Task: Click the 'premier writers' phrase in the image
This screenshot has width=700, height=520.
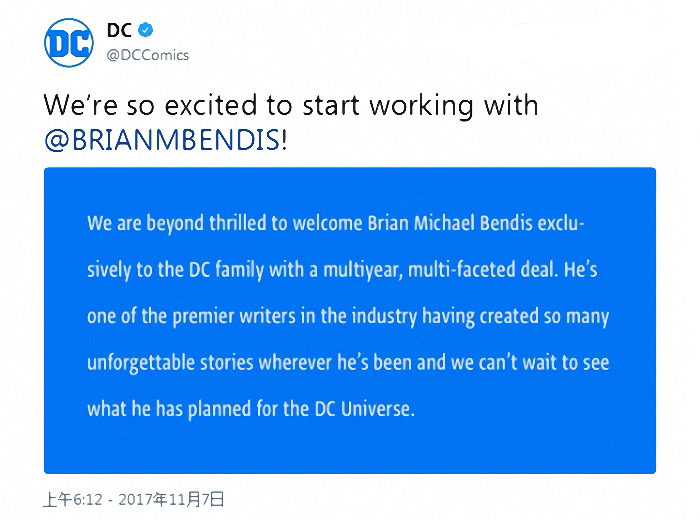Action: click(234, 316)
